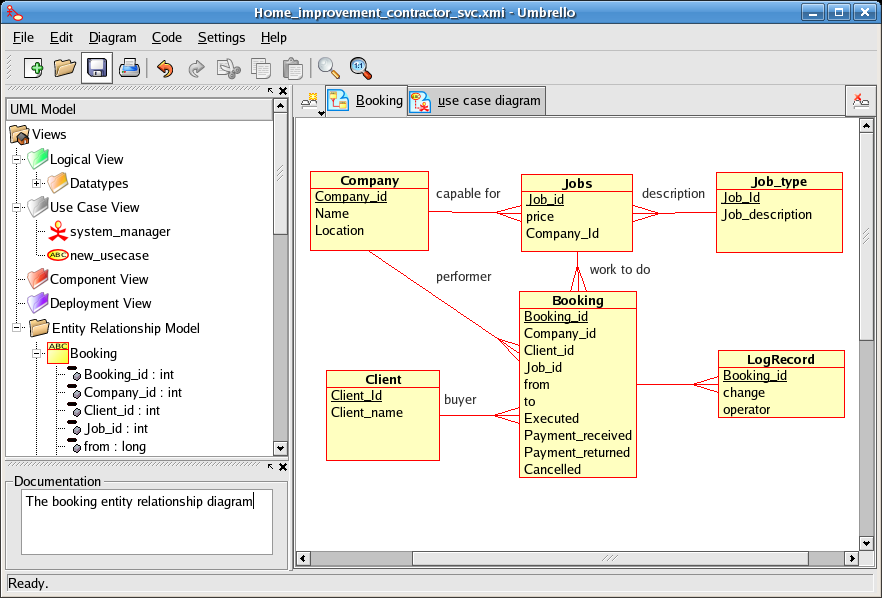The width and height of the screenshot is (882, 598).
Task: Click the Cut scissors icon
Action: pos(228,69)
